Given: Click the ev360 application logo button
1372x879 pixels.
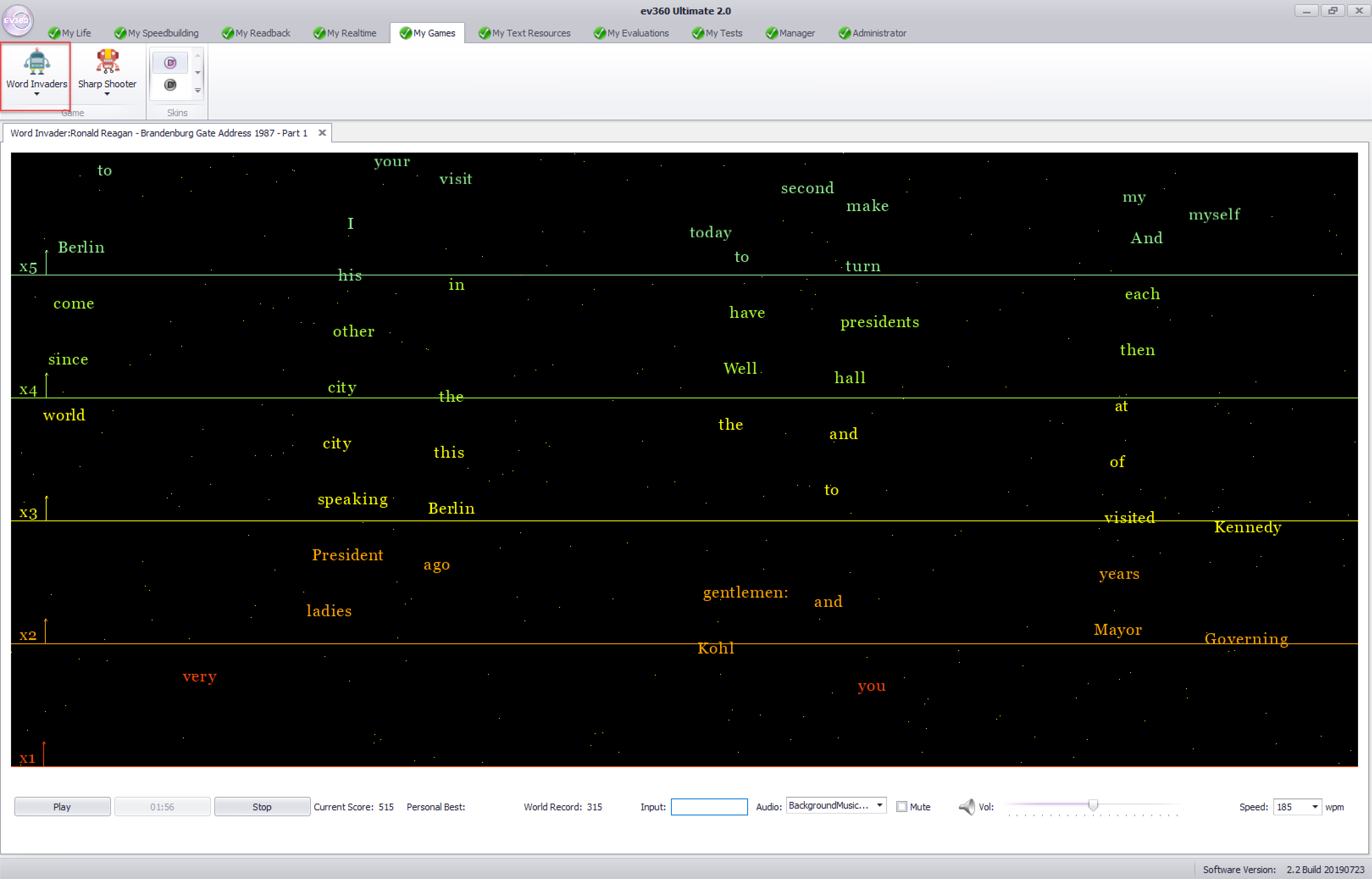Looking at the screenshot, I should [x=18, y=20].
